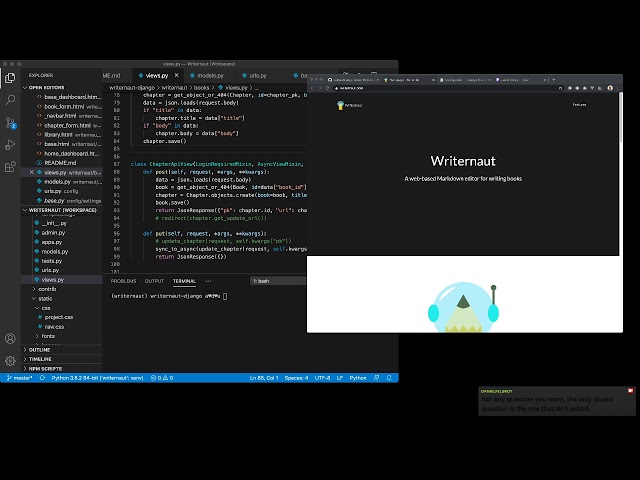Open project.css in the workspace tree
The width and height of the screenshot is (640, 480).
(x=59, y=317)
